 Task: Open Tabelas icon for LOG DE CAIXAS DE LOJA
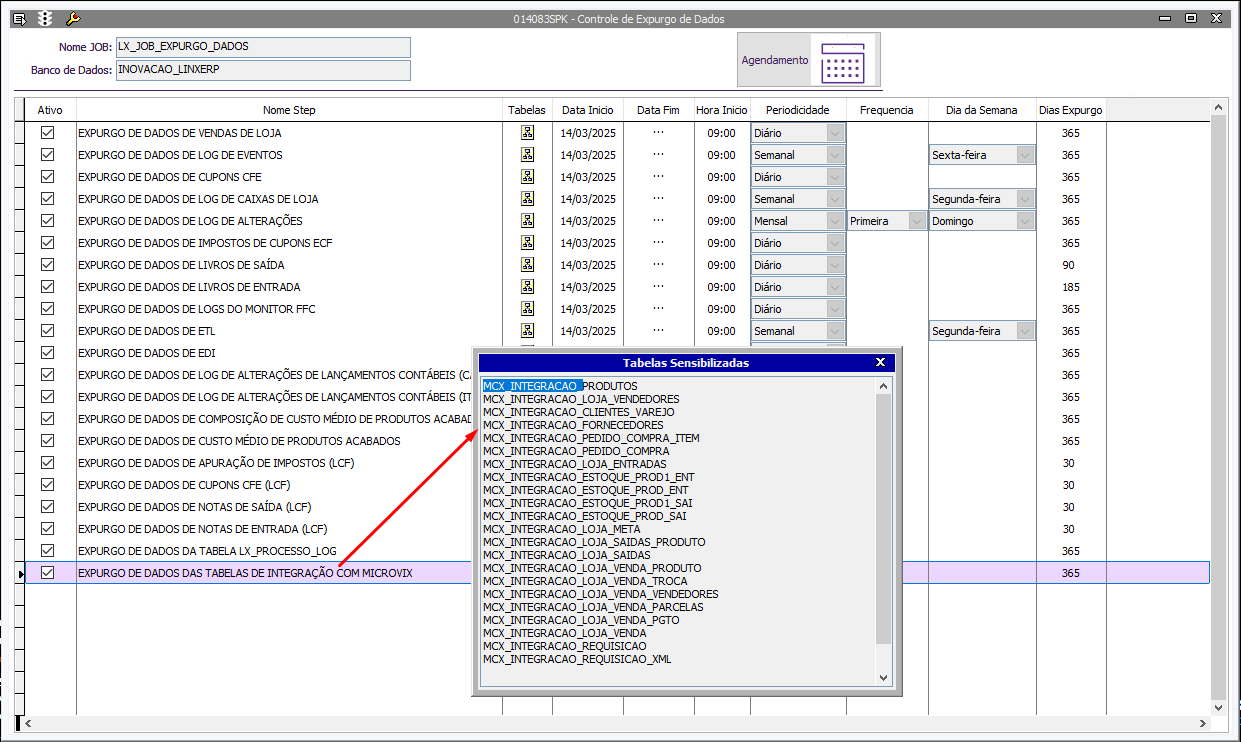tap(527, 199)
